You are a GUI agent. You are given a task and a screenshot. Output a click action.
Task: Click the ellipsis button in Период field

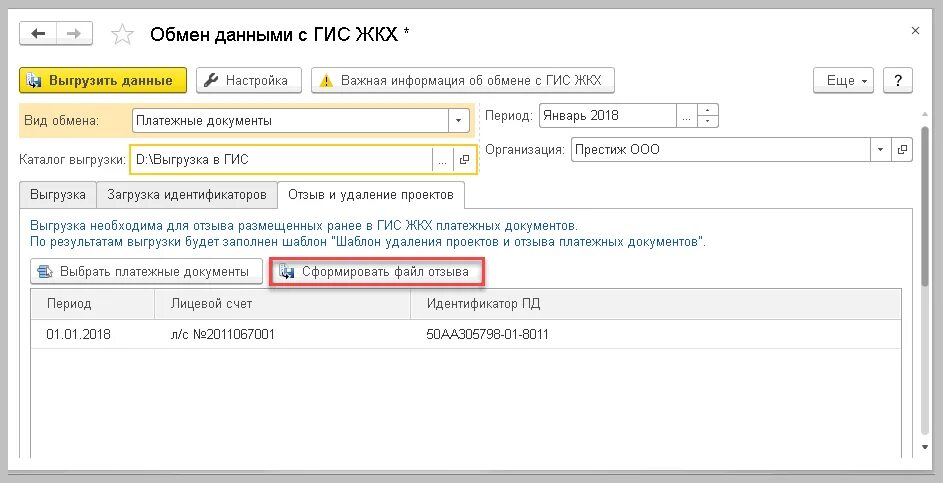(x=686, y=116)
